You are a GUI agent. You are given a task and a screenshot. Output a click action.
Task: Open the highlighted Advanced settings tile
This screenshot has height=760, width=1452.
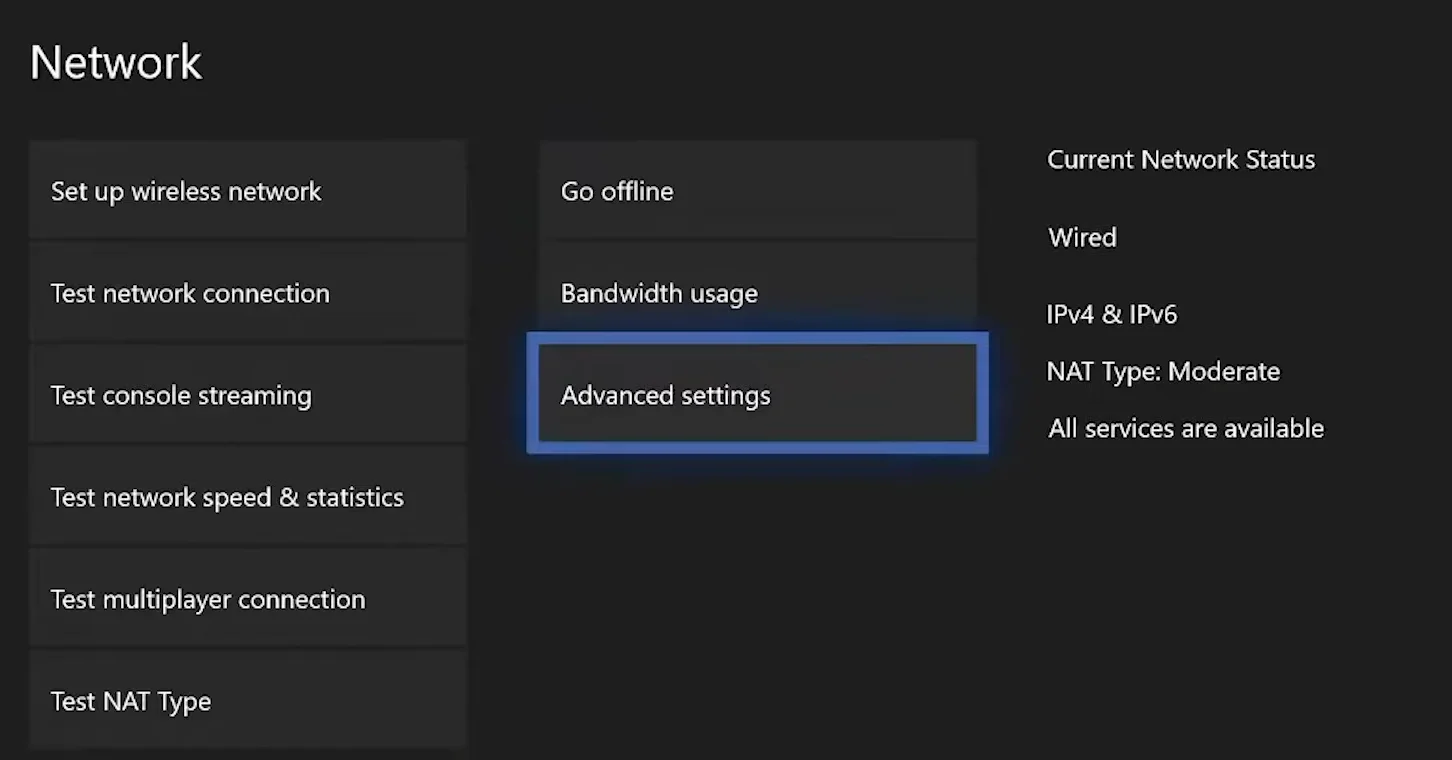[757, 395]
